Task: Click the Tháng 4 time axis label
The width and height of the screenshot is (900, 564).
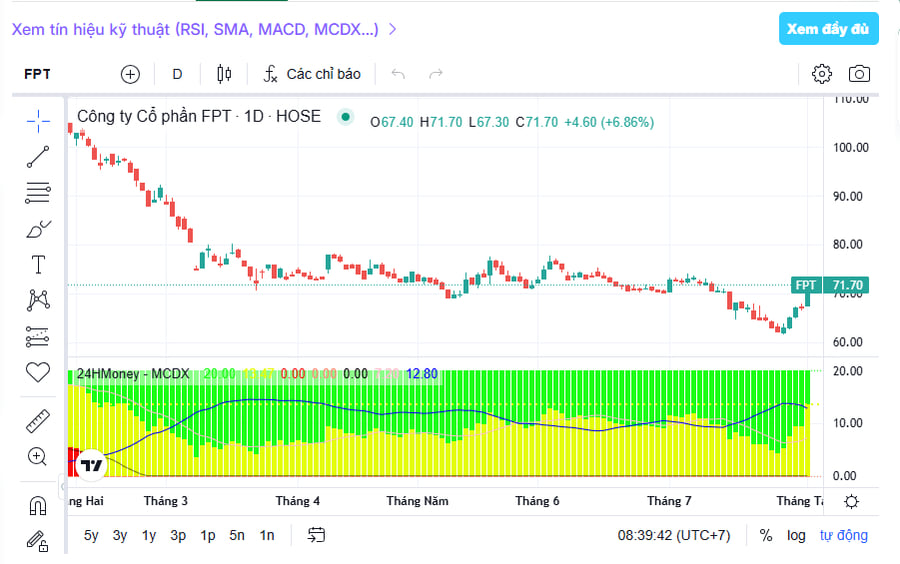Action: coord(297,501)
